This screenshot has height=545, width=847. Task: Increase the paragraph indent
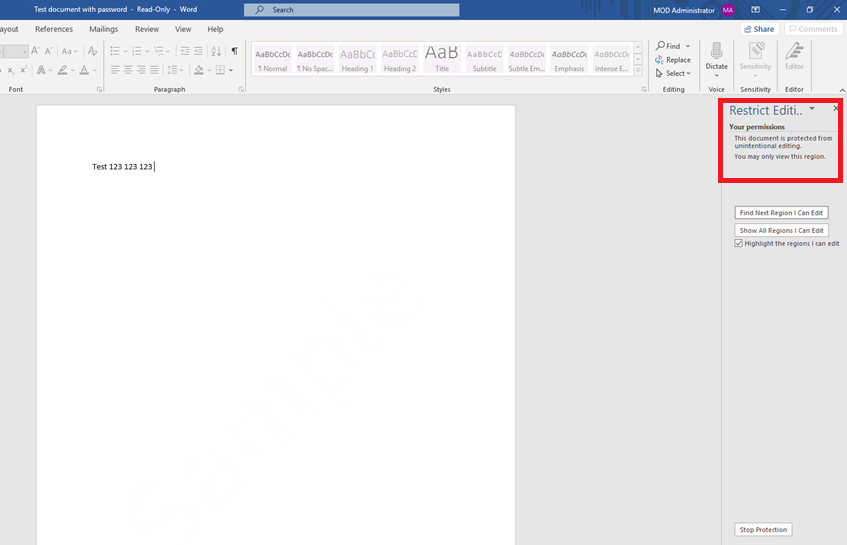pos(198,51)
